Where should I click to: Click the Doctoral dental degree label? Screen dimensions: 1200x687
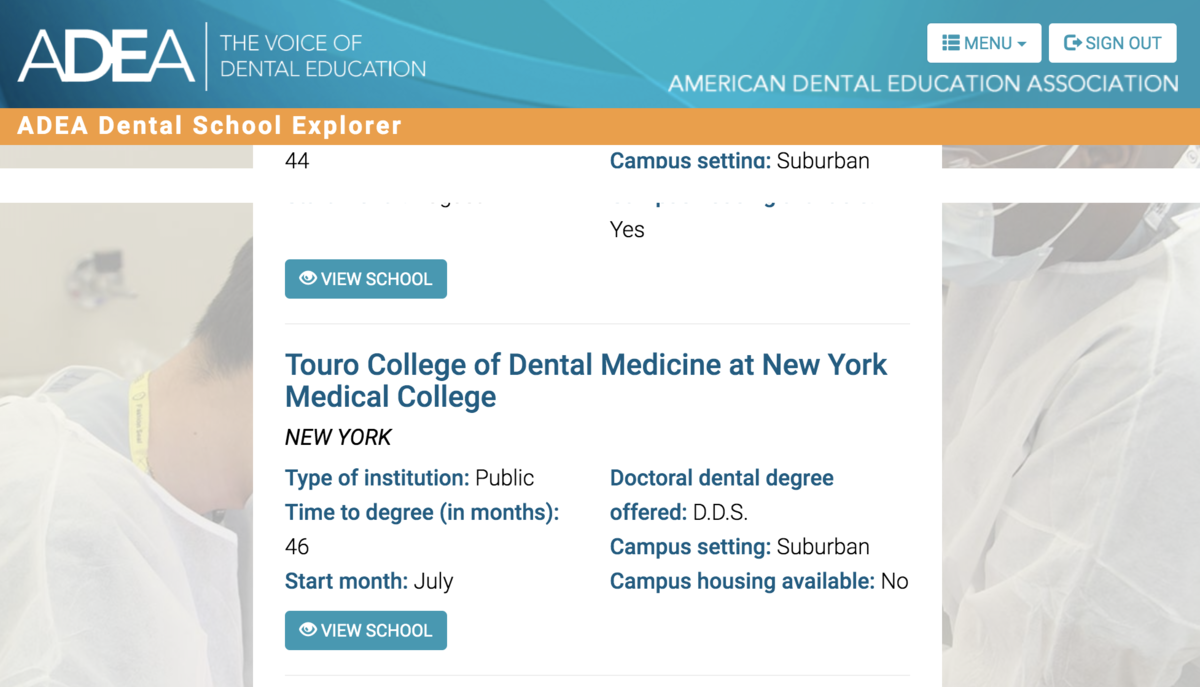click(x=721, y=478)
